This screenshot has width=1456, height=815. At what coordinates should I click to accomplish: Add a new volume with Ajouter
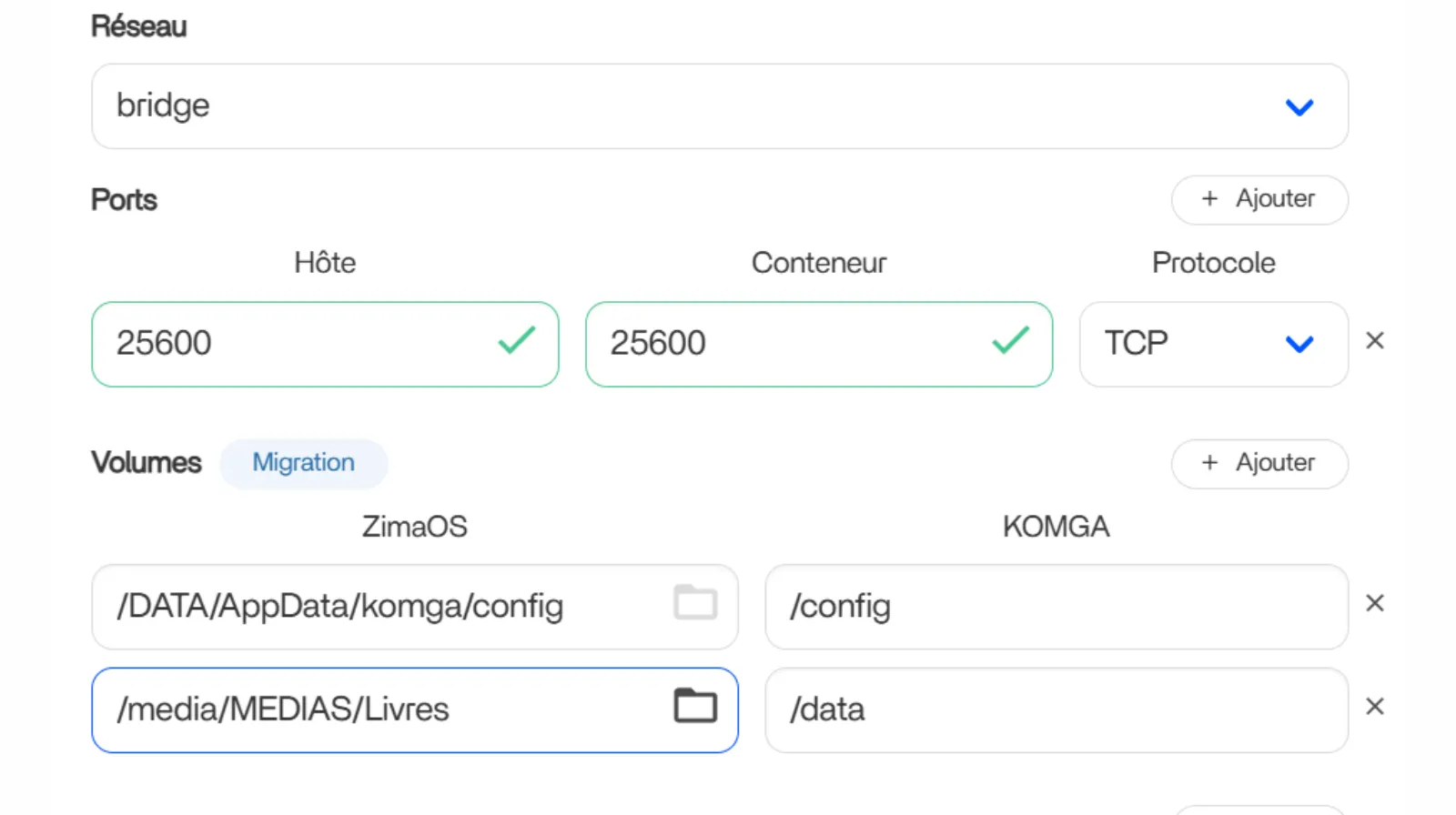point(1259,463)
